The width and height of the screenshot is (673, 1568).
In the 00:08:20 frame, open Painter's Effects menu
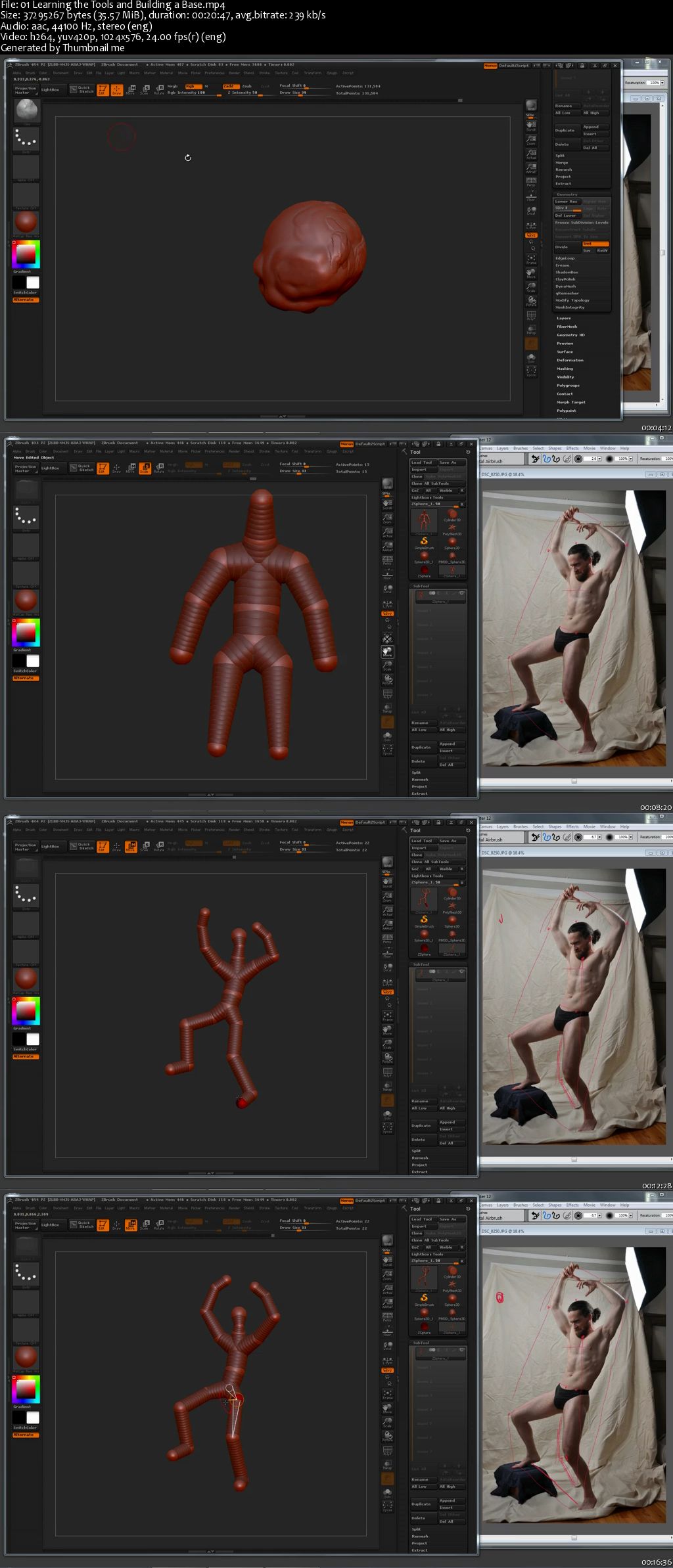(x=572, y=449)
